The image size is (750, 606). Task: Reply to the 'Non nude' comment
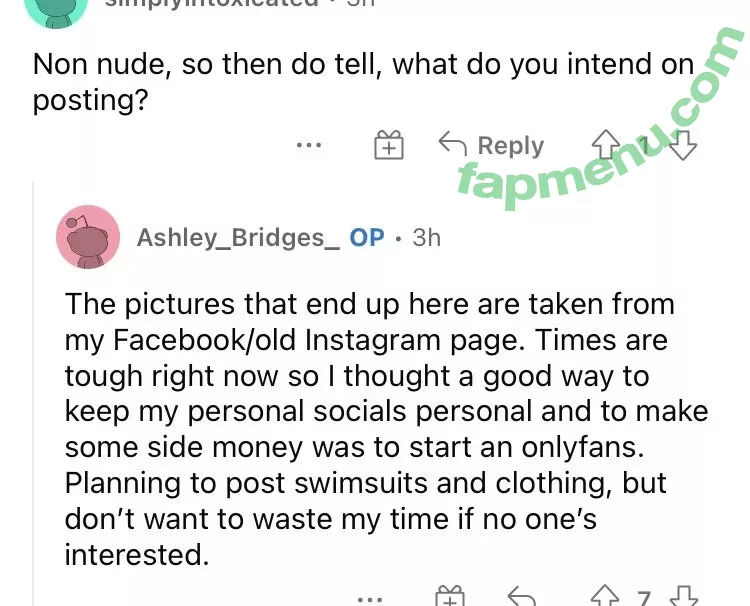[x=491, y=145]
